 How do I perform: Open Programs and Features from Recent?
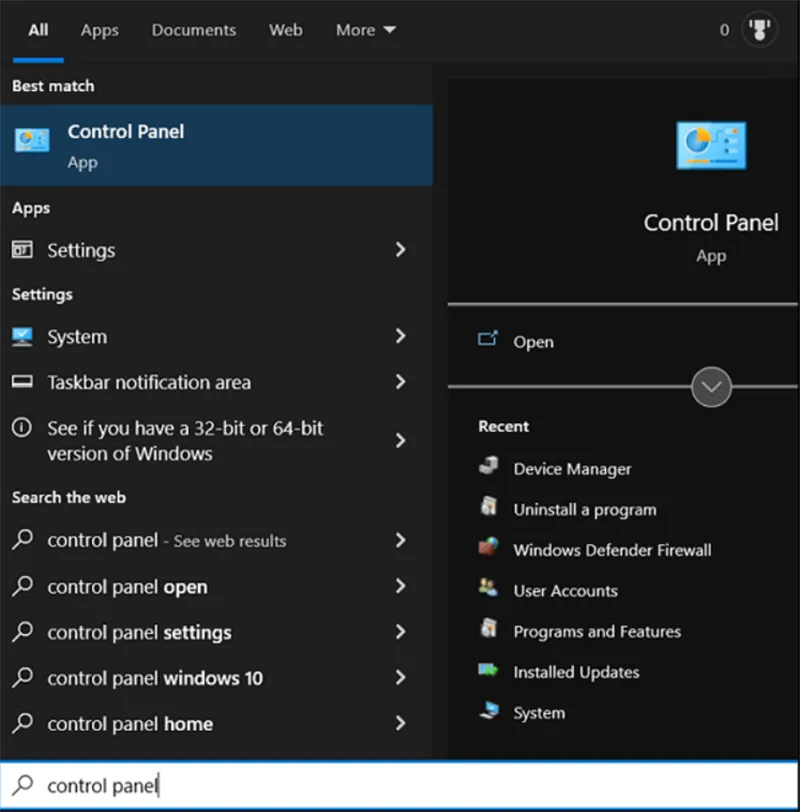coord(597,631)
